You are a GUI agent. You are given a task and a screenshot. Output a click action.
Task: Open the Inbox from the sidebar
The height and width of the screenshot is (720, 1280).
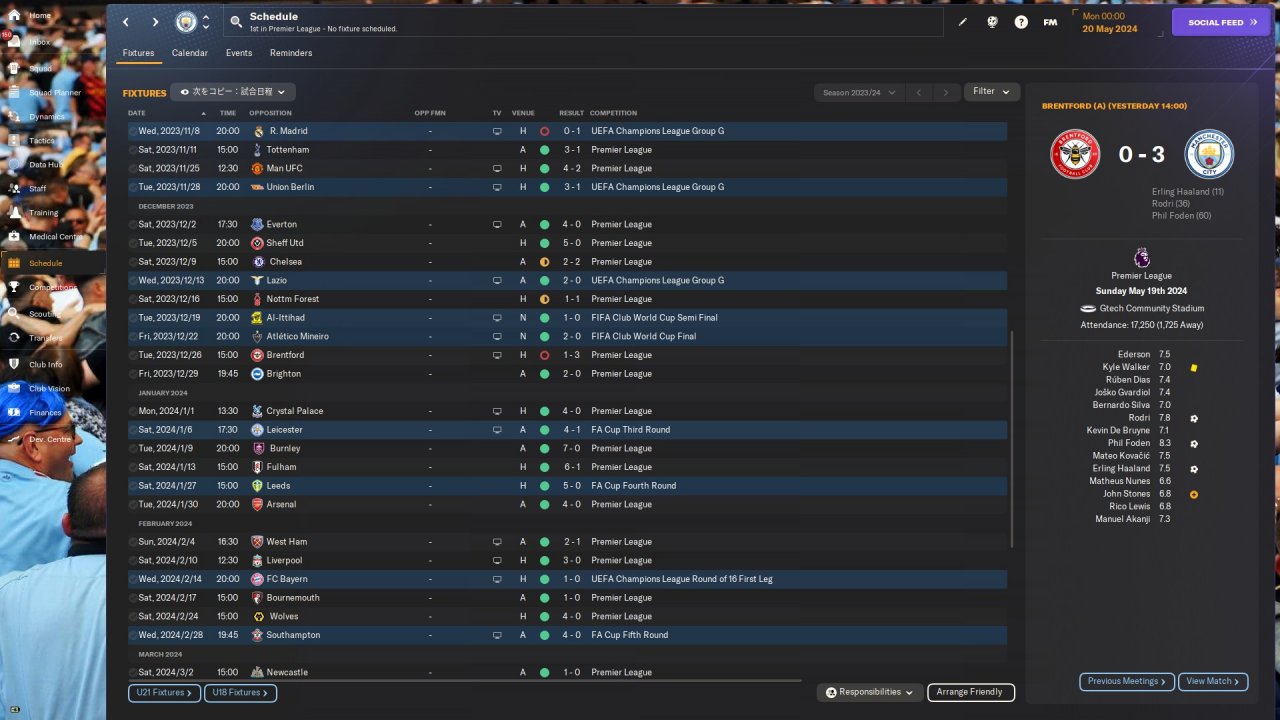(x=40, y=42)
